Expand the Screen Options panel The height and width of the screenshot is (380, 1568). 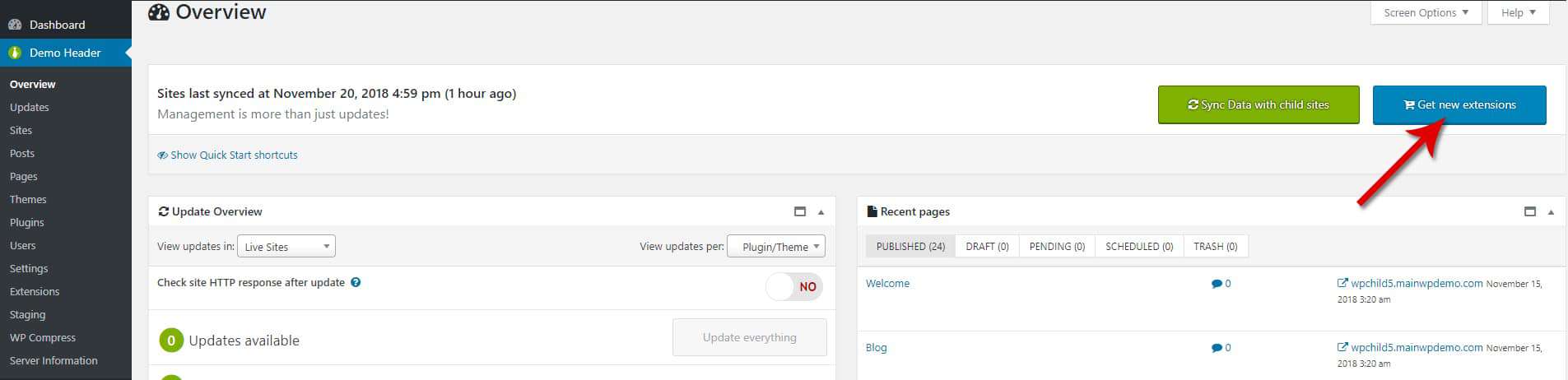[x=1426, y=12]
